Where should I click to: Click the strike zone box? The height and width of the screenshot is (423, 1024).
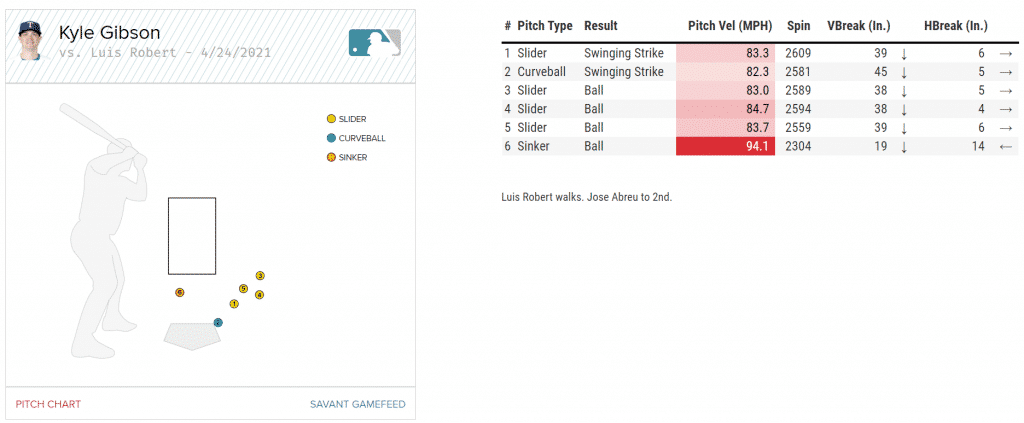pyautogui.click(x=192, y=236)
